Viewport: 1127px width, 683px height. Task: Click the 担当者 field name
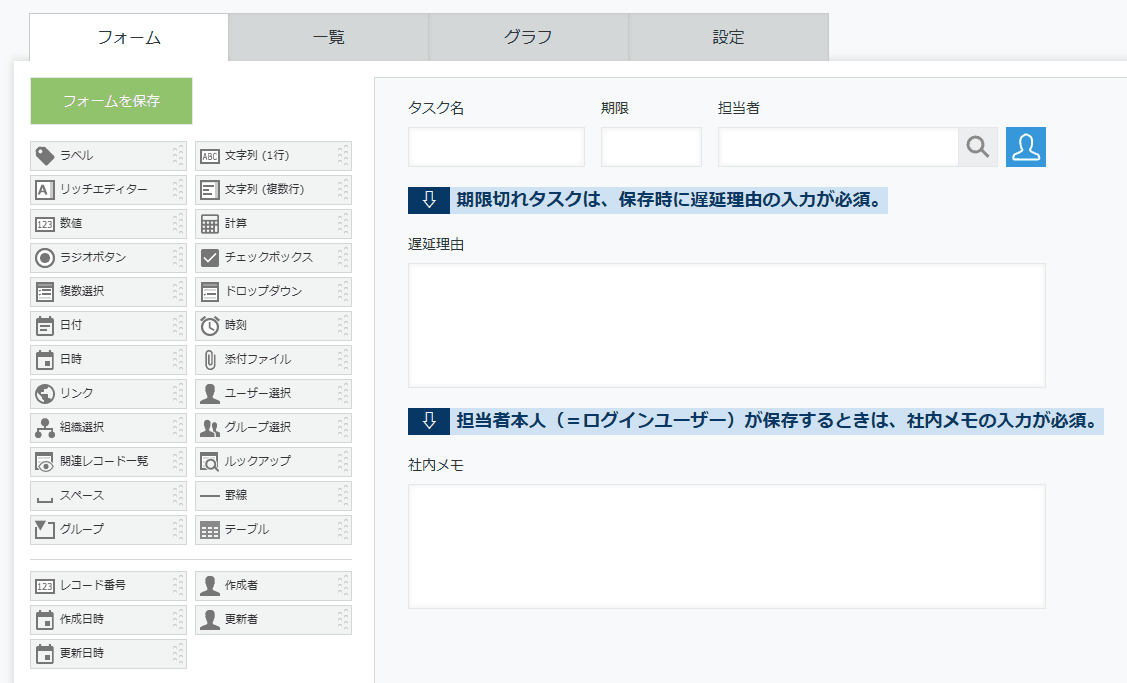[x=739, y=108]
